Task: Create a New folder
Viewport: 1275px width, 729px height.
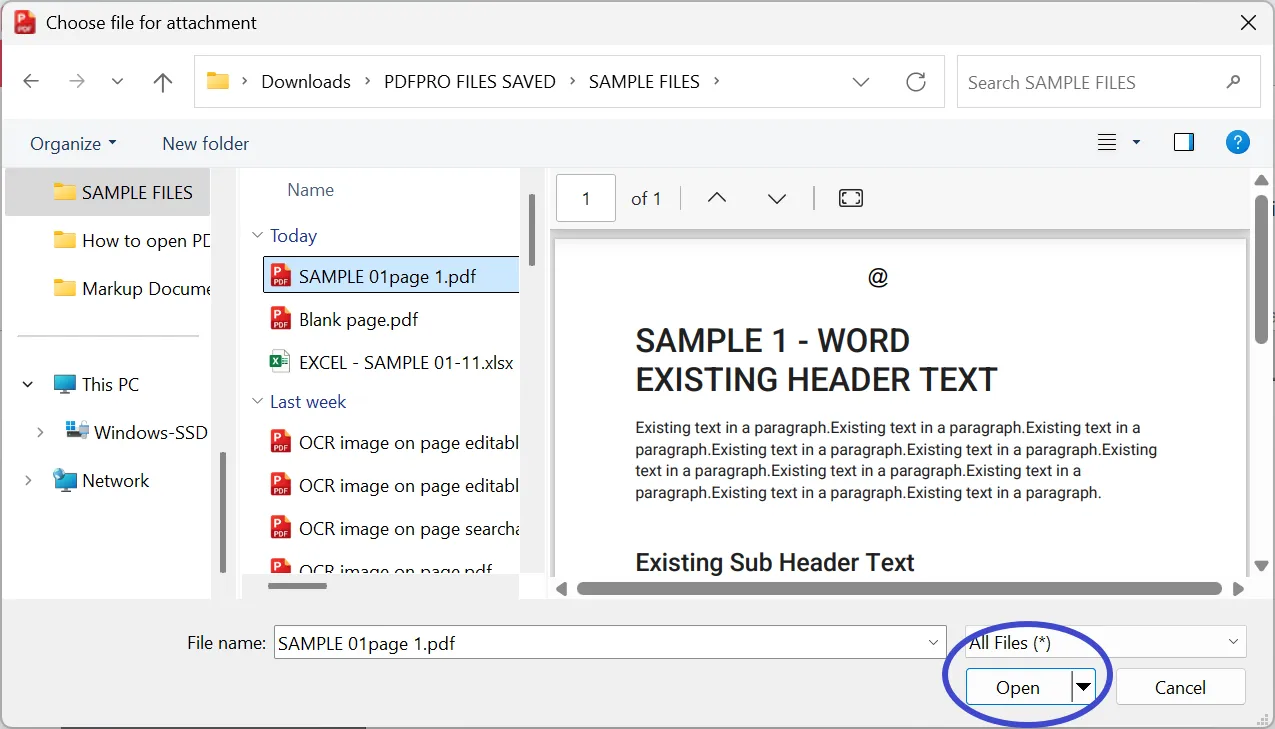Action: pos(206,144)
